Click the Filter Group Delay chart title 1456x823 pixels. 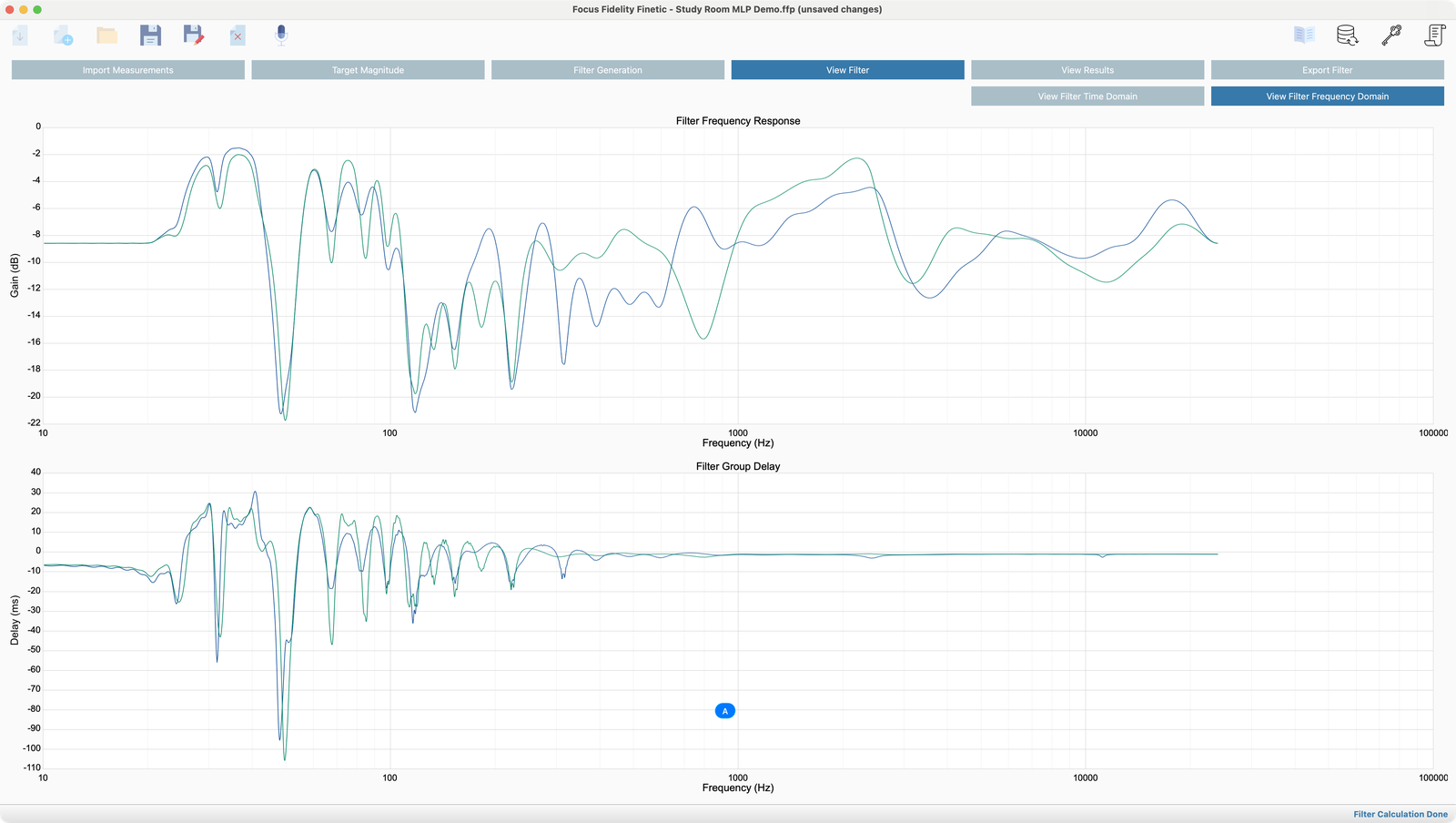[738, 466]
